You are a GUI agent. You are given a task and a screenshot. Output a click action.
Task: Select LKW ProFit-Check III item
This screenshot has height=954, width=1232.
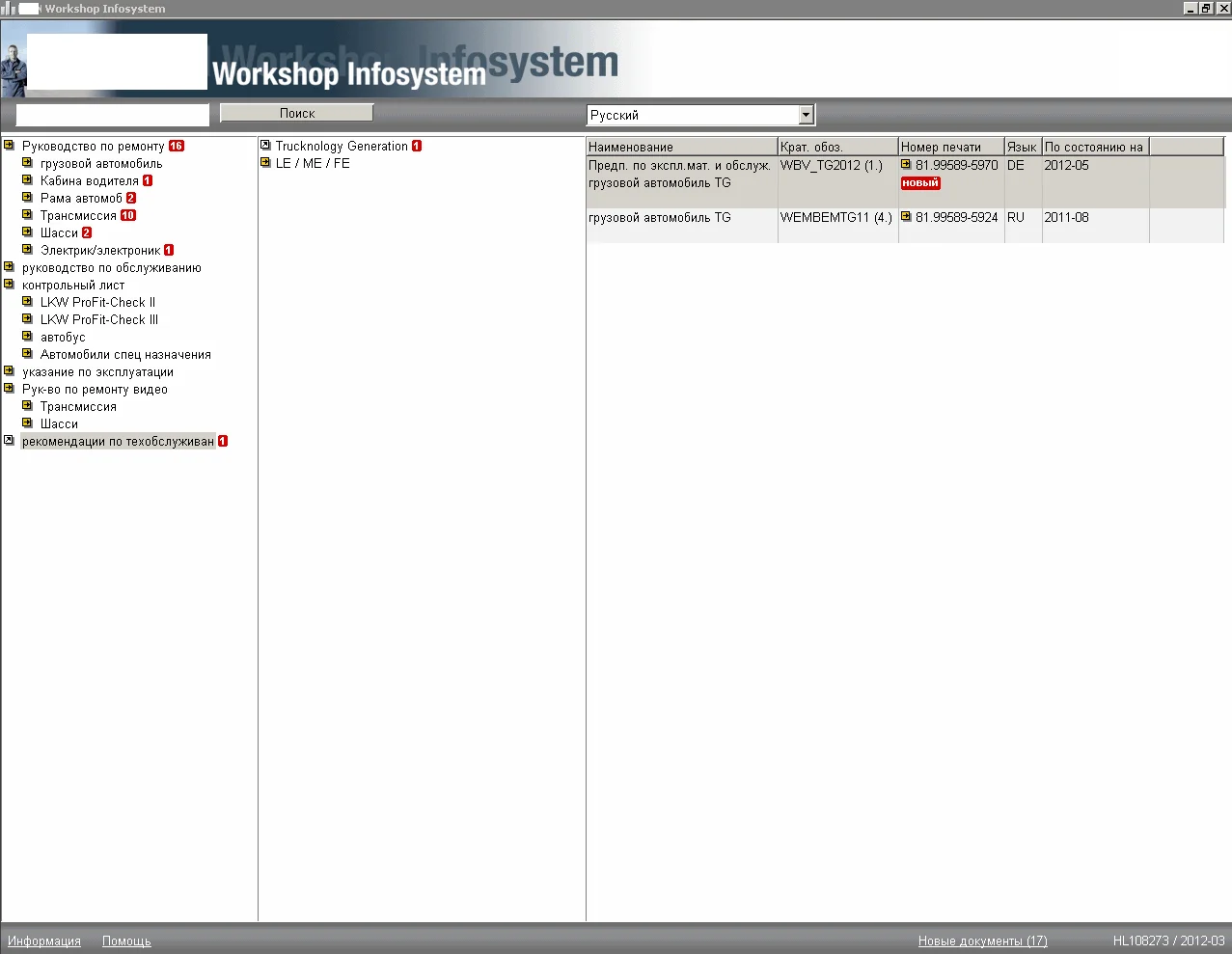pyautogui.click(x=99, y=320)
